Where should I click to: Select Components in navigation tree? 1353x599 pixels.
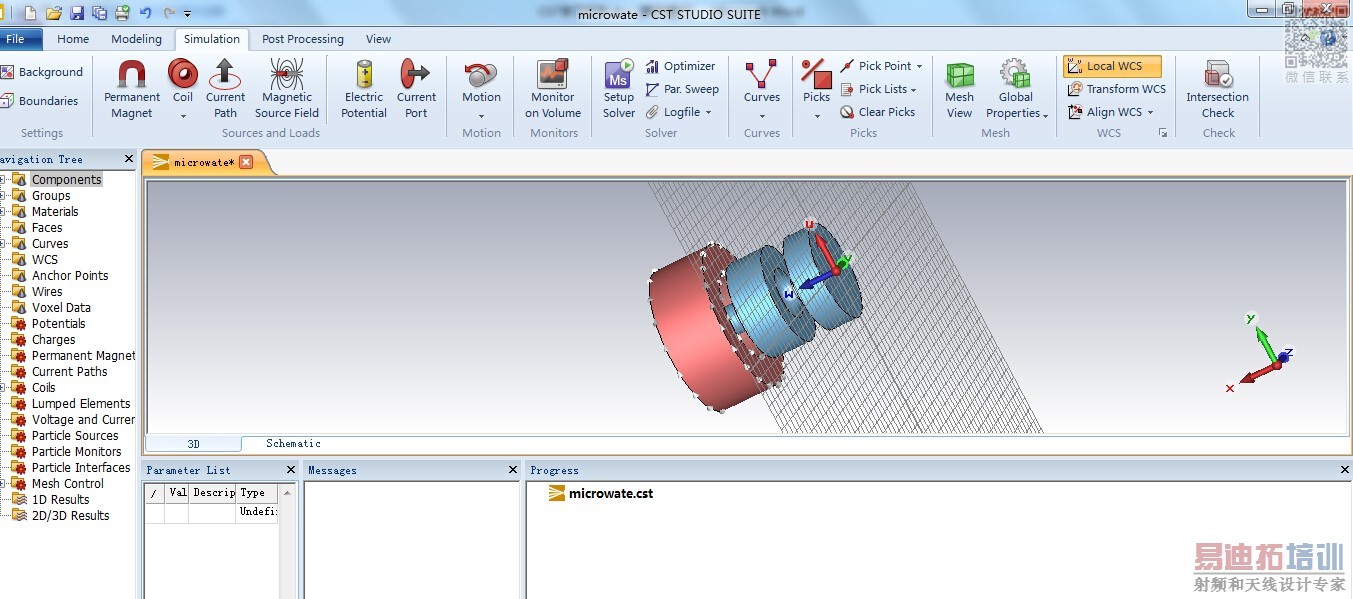(x=66, y=180)
